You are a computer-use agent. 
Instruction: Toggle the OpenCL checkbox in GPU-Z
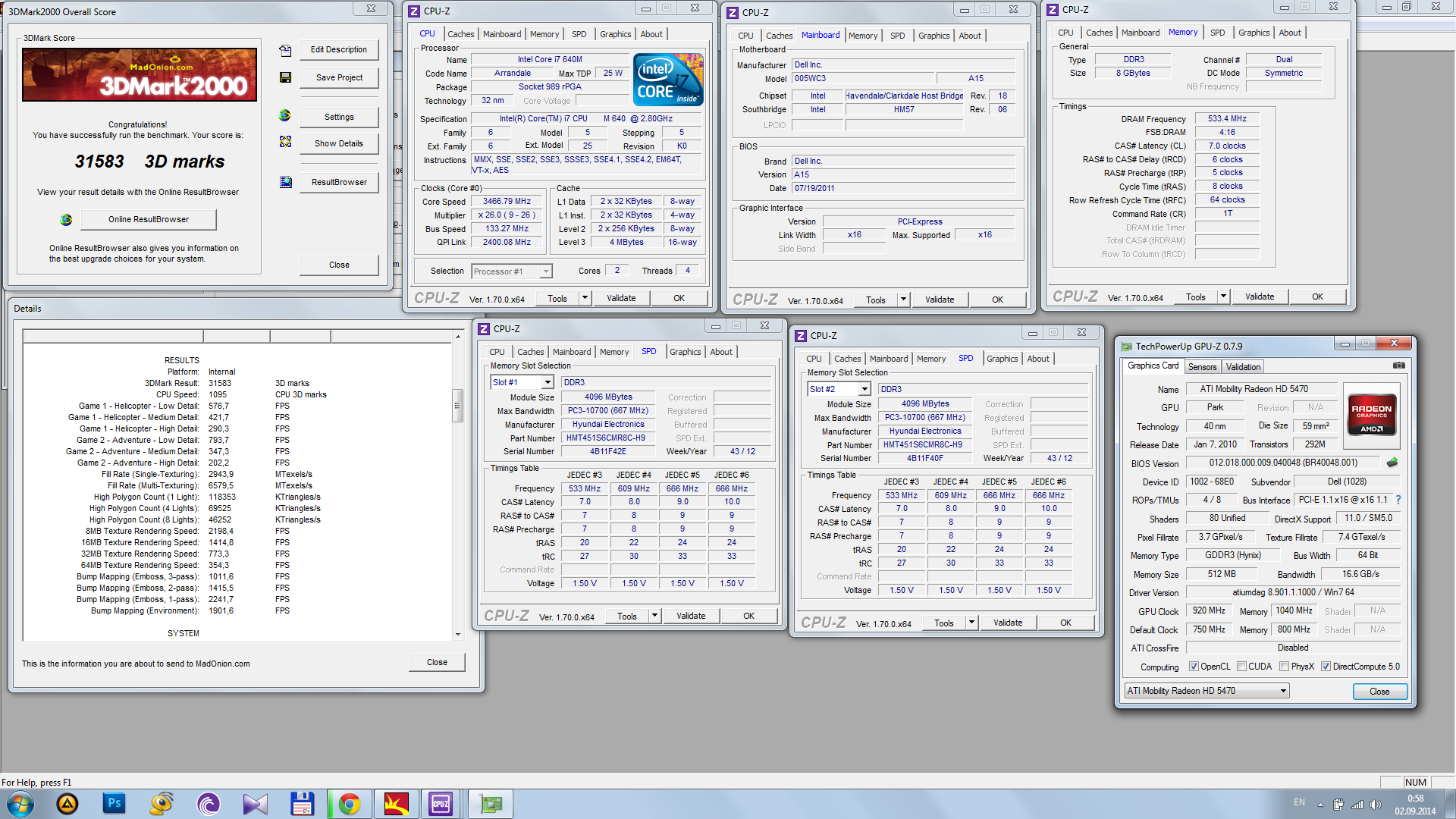pos(1194,667)
